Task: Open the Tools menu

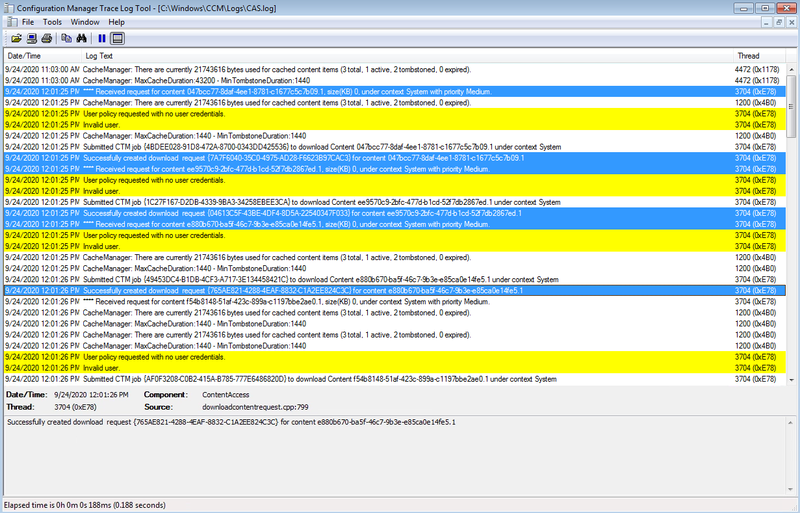Action: coord(52,21)
